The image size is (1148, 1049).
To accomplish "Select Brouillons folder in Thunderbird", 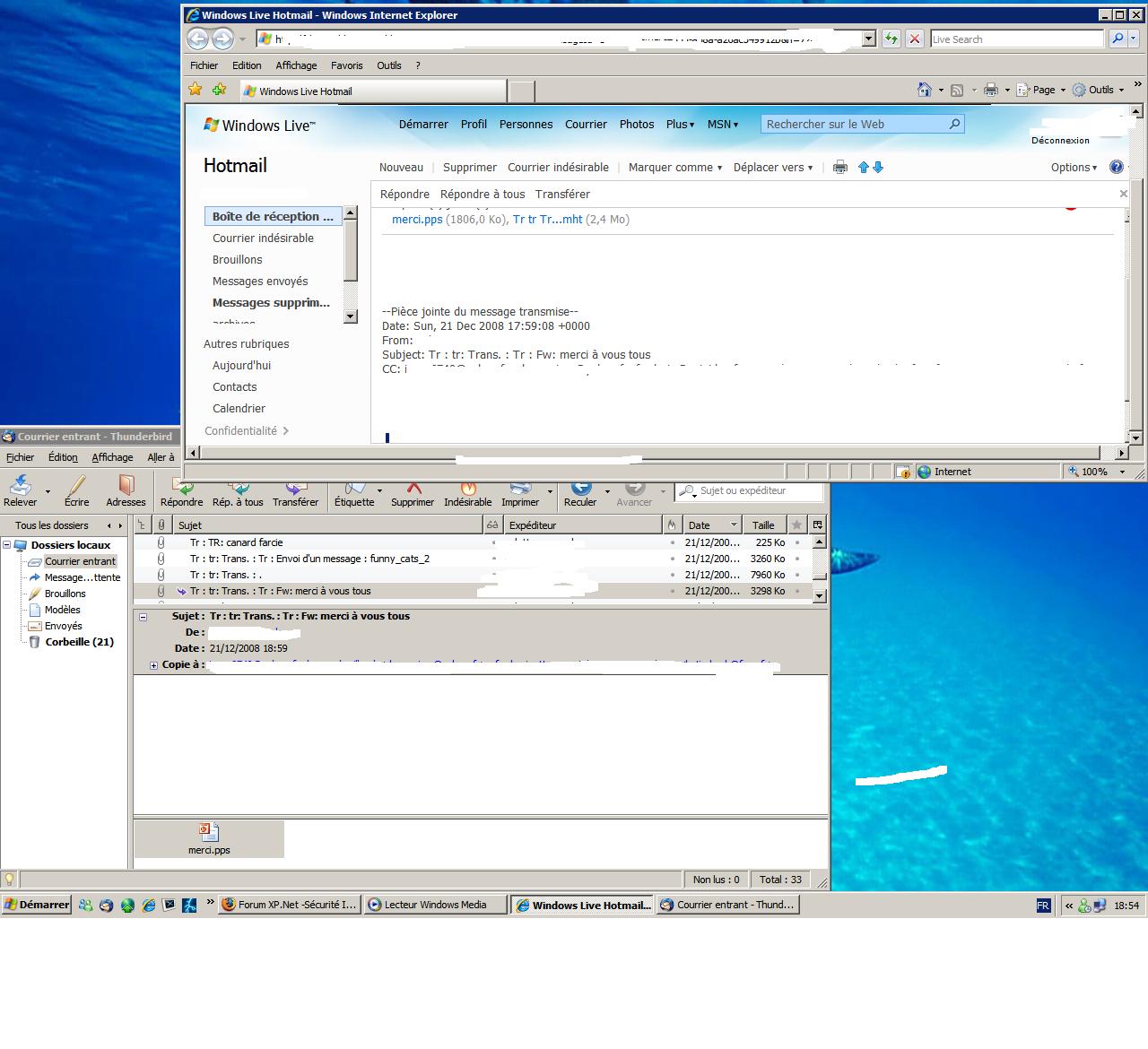I will point(65,594).
